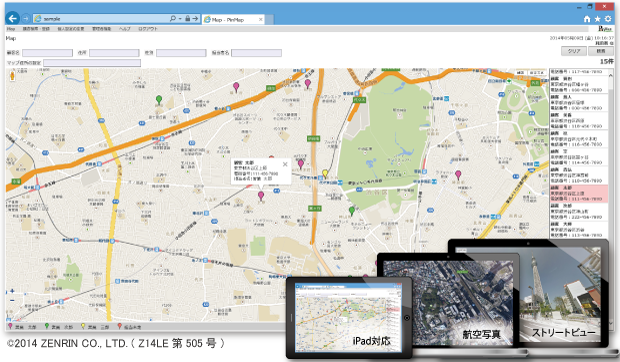Click the search button beside クリア
This screenshot has height=362, width=620.
point(601,51)
